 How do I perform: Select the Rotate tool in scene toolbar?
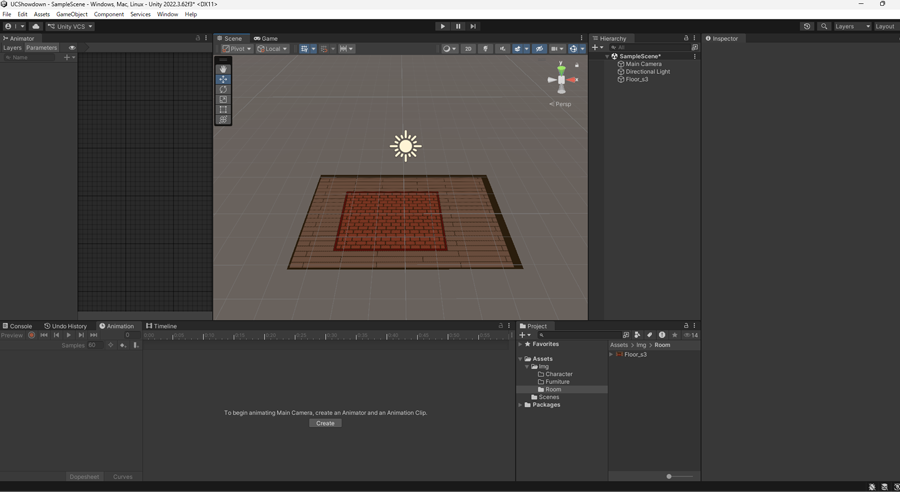click(223, 89)
